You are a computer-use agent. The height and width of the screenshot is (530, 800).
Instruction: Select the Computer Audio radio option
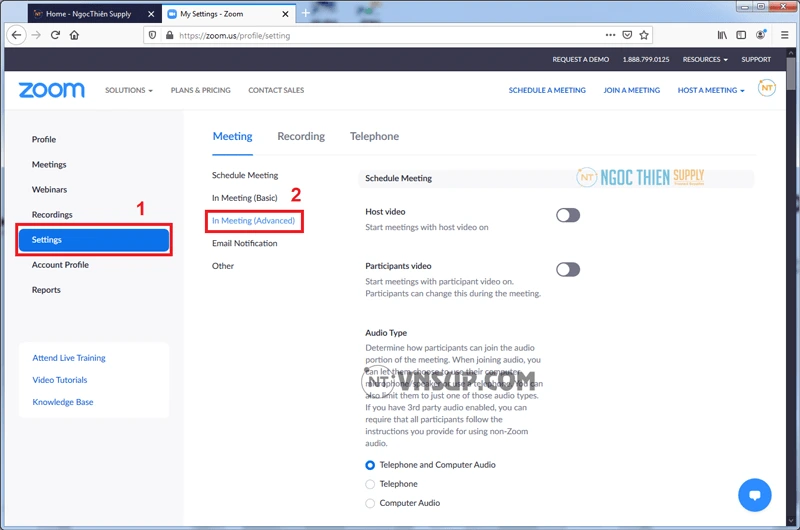[x=370, y=503]
